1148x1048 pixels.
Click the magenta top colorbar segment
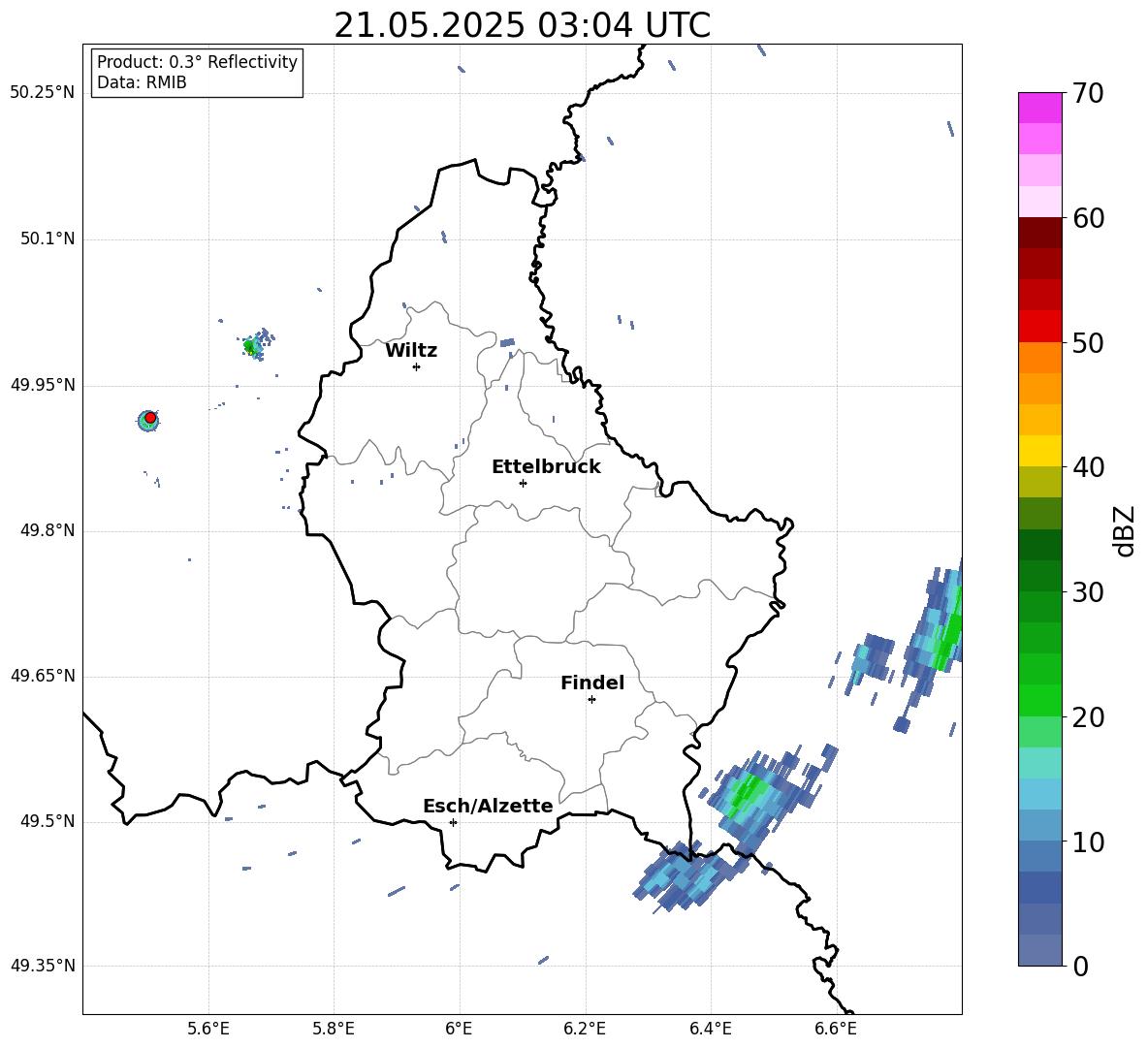tap(1039, 108)
